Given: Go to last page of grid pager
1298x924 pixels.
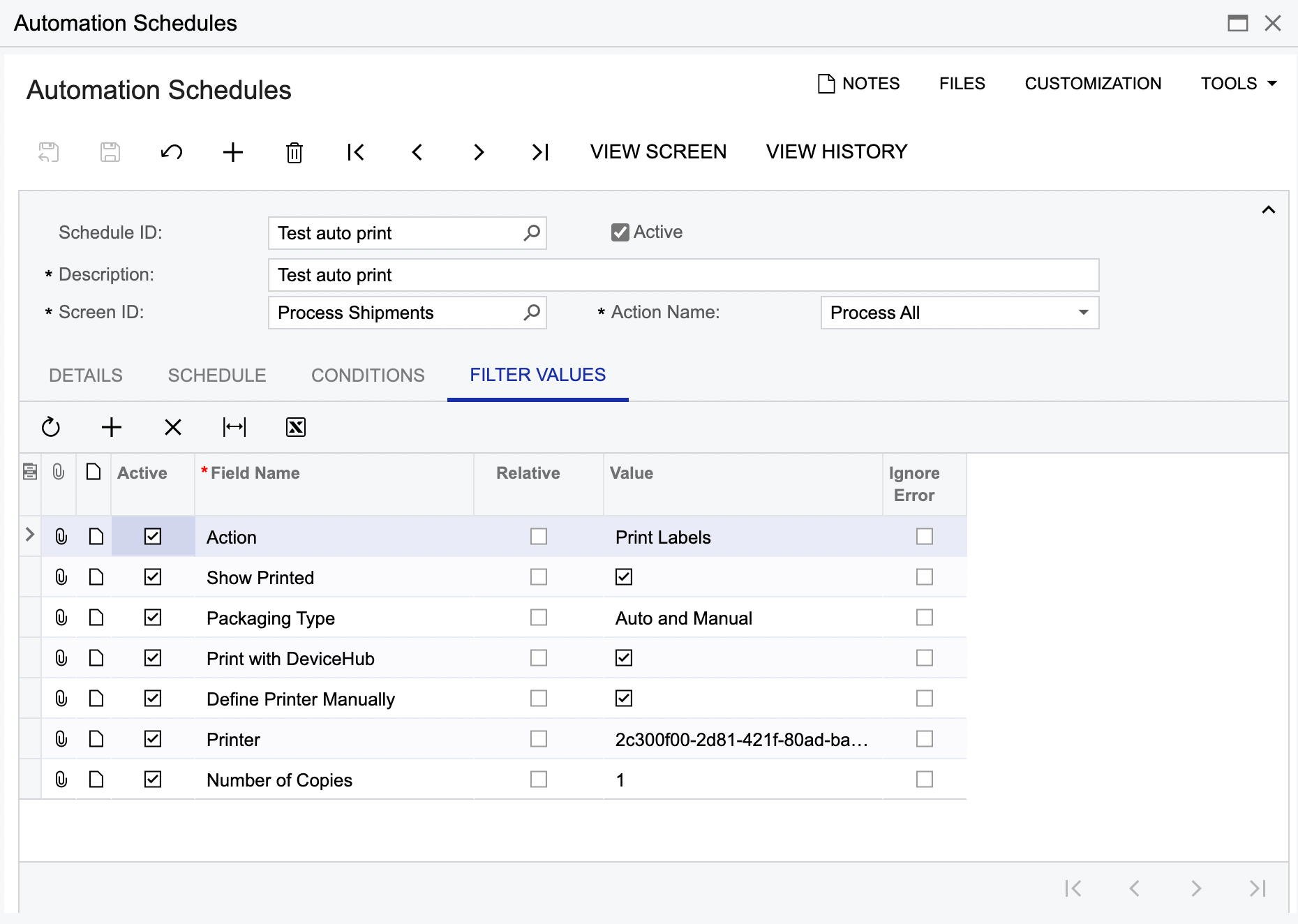Looking at the screenshot, I should (1258, 888).
